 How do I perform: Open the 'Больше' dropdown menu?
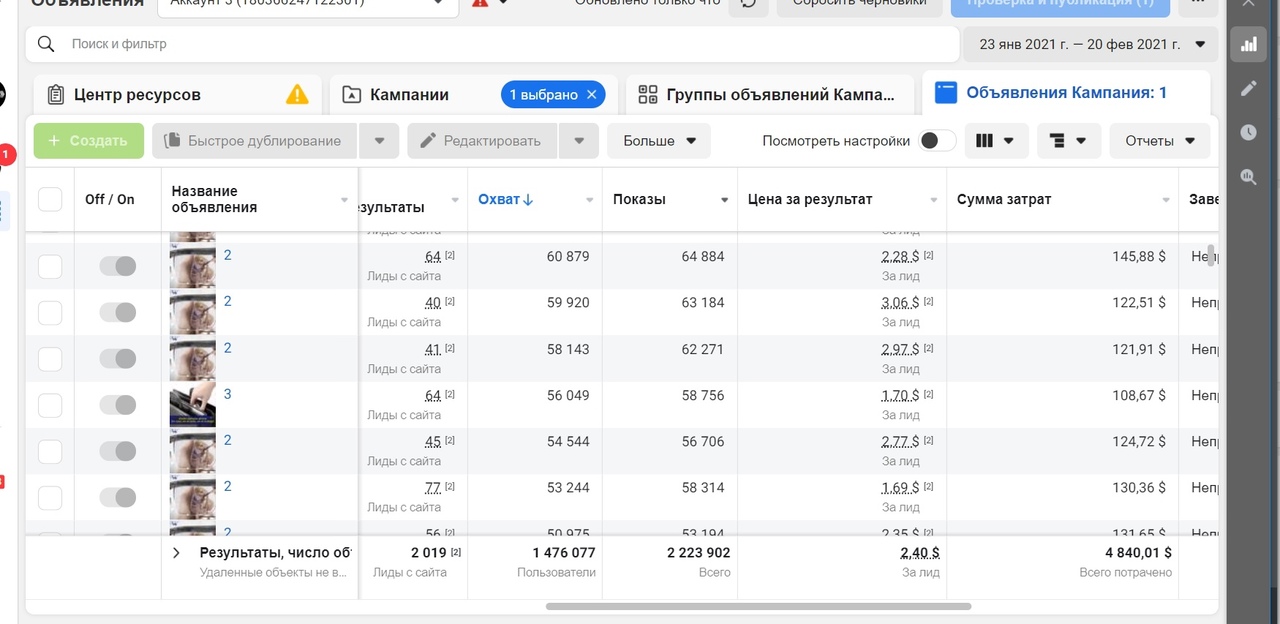click(x=659, y=141)
